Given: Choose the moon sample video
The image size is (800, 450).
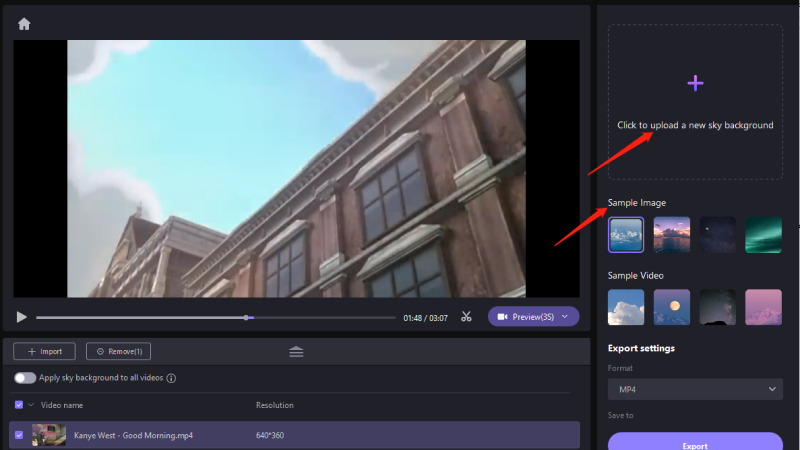Looking at the screenshot, I should pyautogui.click(x=672, y=307).
